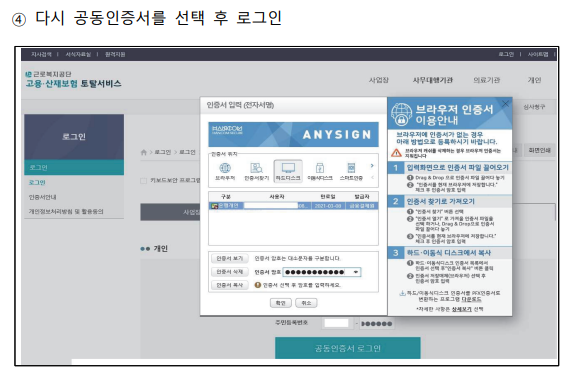
Task: Open 인증서안내 sidebar item
Action: (42, 197)
